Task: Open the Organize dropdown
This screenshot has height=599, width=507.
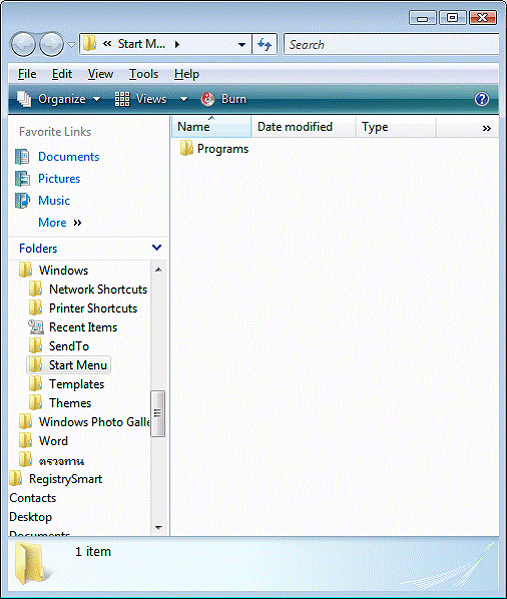Action: [59, 99]
